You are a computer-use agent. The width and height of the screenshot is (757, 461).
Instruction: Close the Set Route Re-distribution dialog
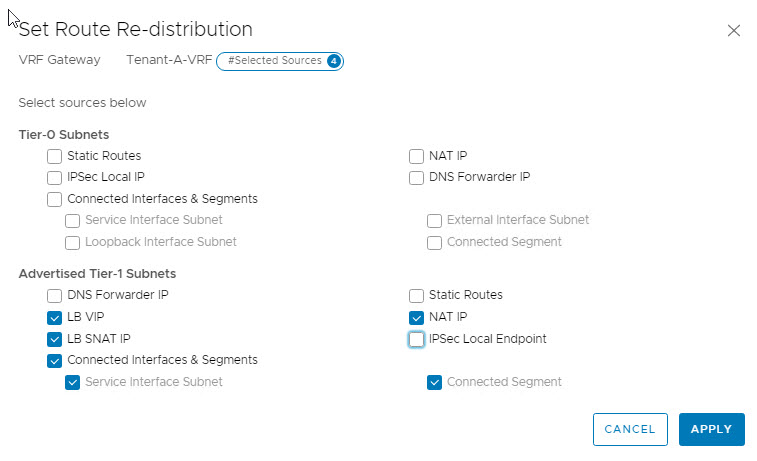[x=734, y=30]
